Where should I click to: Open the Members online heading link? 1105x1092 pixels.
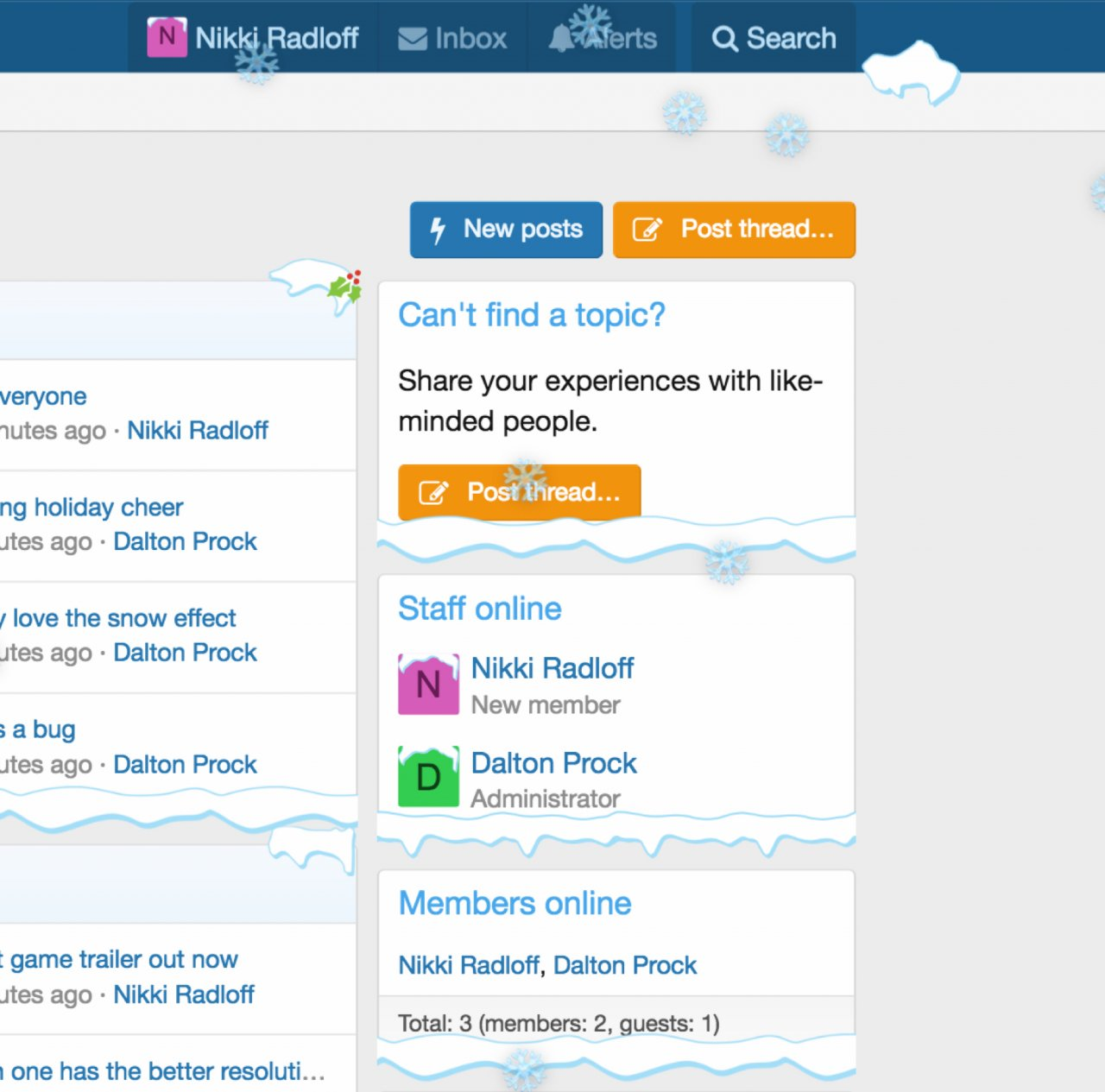click(515, 904)
